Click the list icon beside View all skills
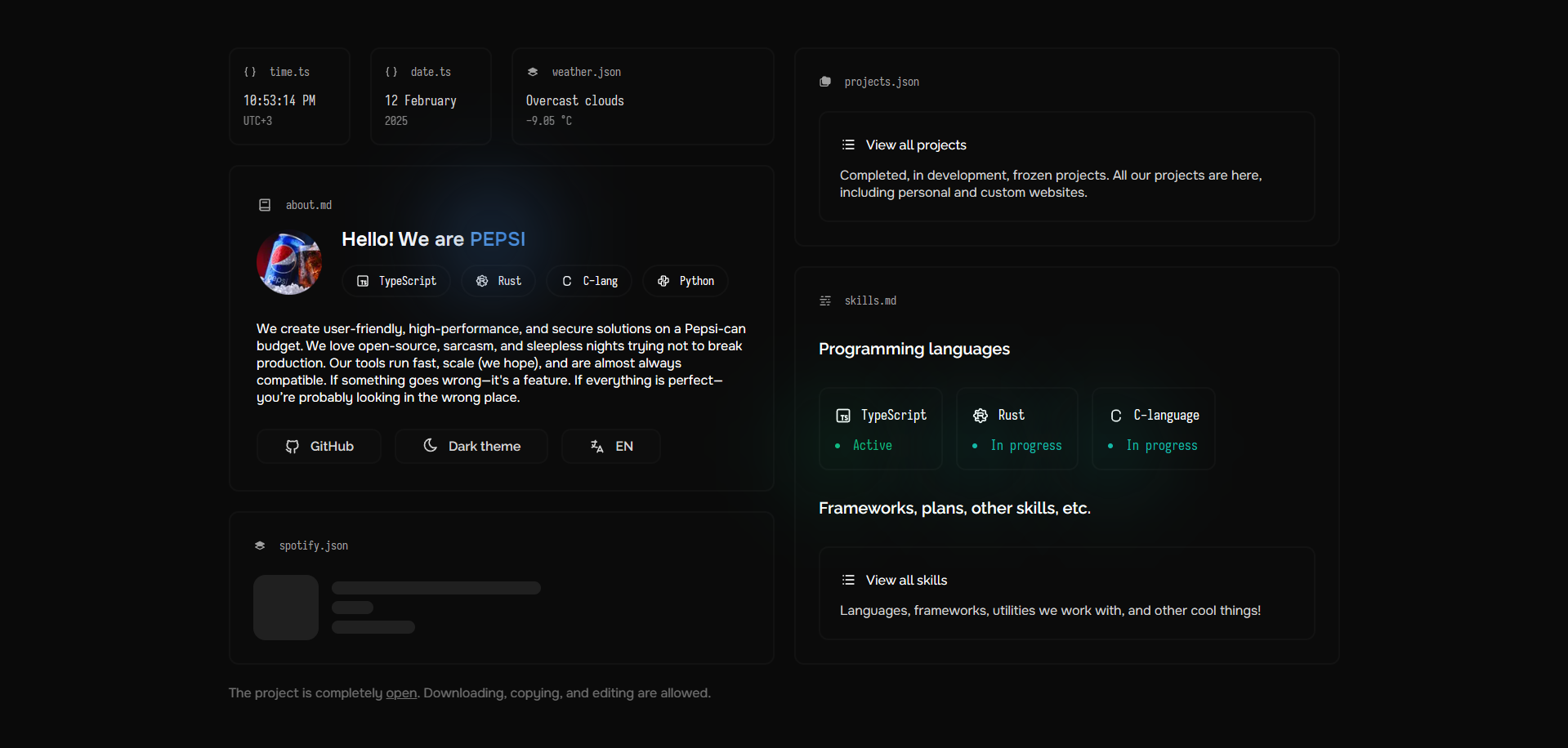The height and width of the screenshot is (748, 1568). tap(848, 581)
